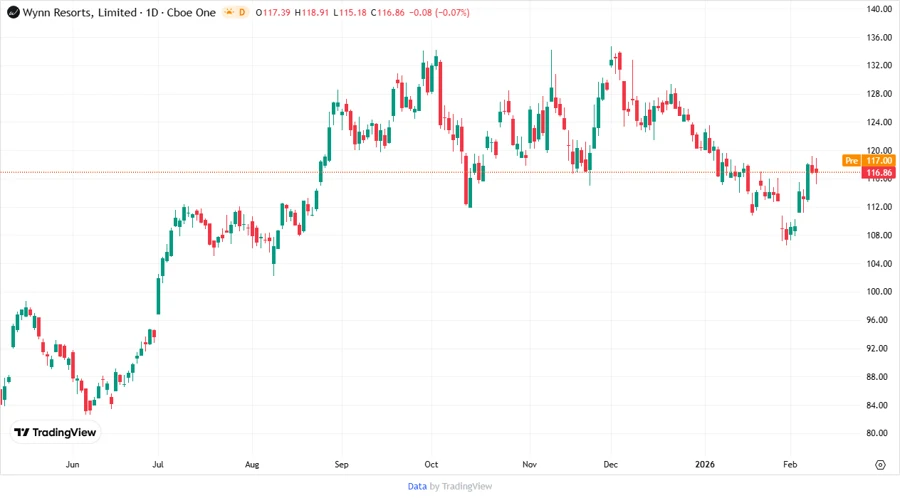Click the 'Dec' time axis label
This screenshot has width=900, height=498.
click(x=611, y=464)
